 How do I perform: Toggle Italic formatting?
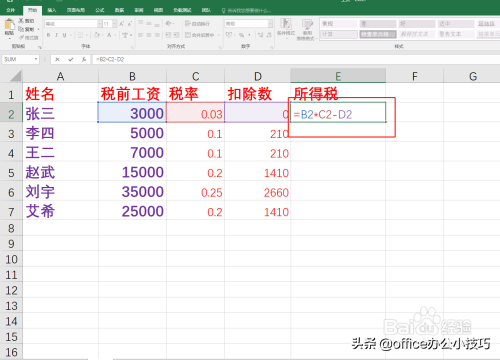coord(56,35)
